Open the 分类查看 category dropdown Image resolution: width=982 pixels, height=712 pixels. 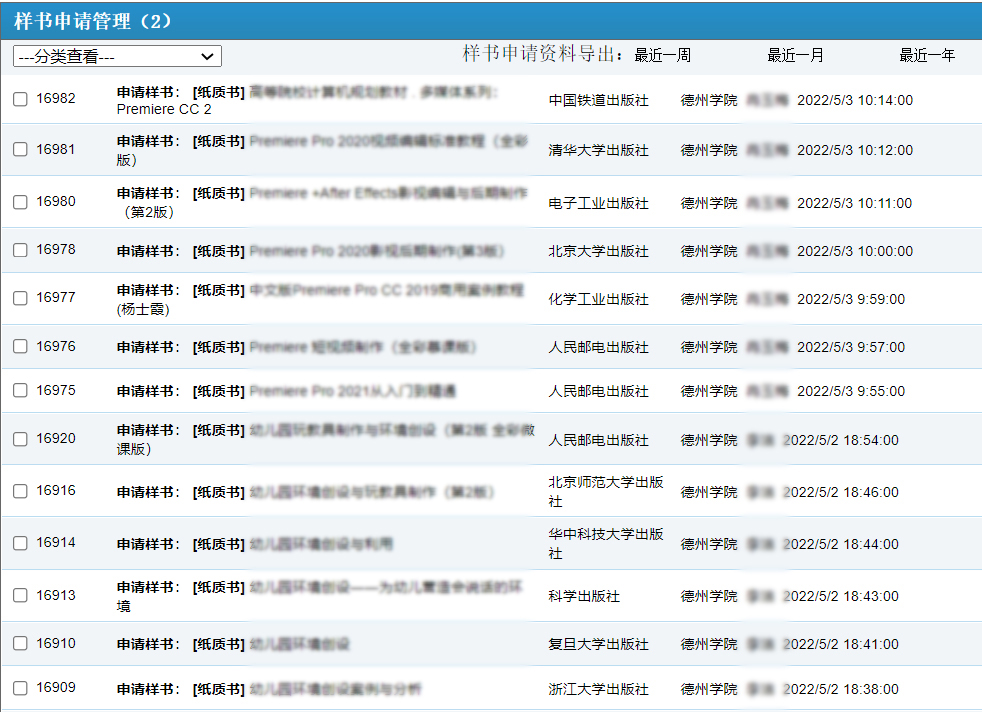[x=117, y=56]
